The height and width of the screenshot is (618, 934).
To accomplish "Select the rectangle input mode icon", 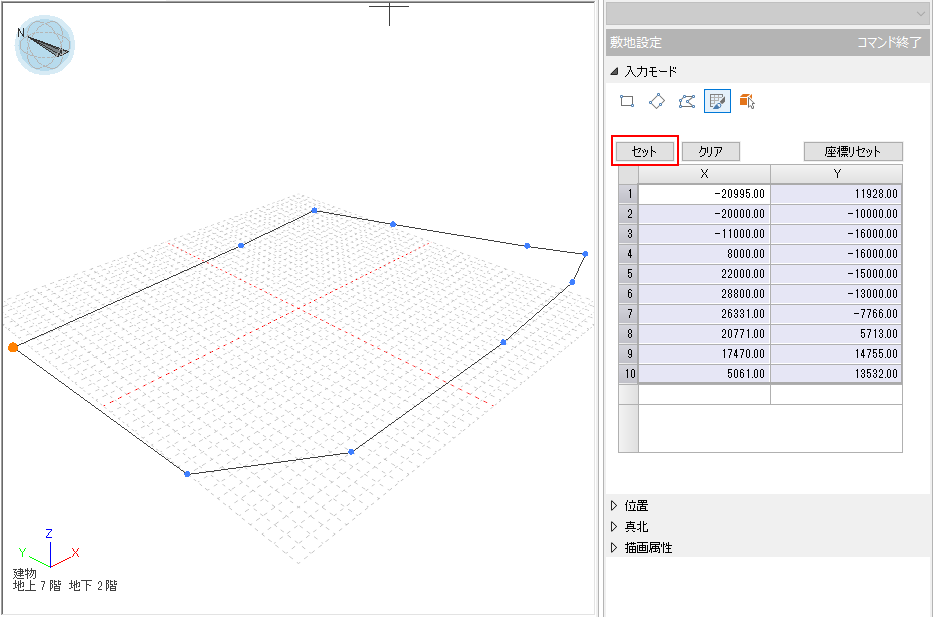I will point(627,101).
